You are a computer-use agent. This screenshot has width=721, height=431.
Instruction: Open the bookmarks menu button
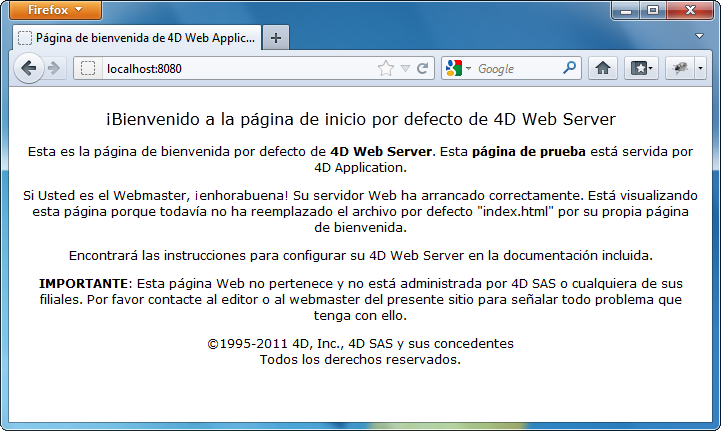click(641, 69)
